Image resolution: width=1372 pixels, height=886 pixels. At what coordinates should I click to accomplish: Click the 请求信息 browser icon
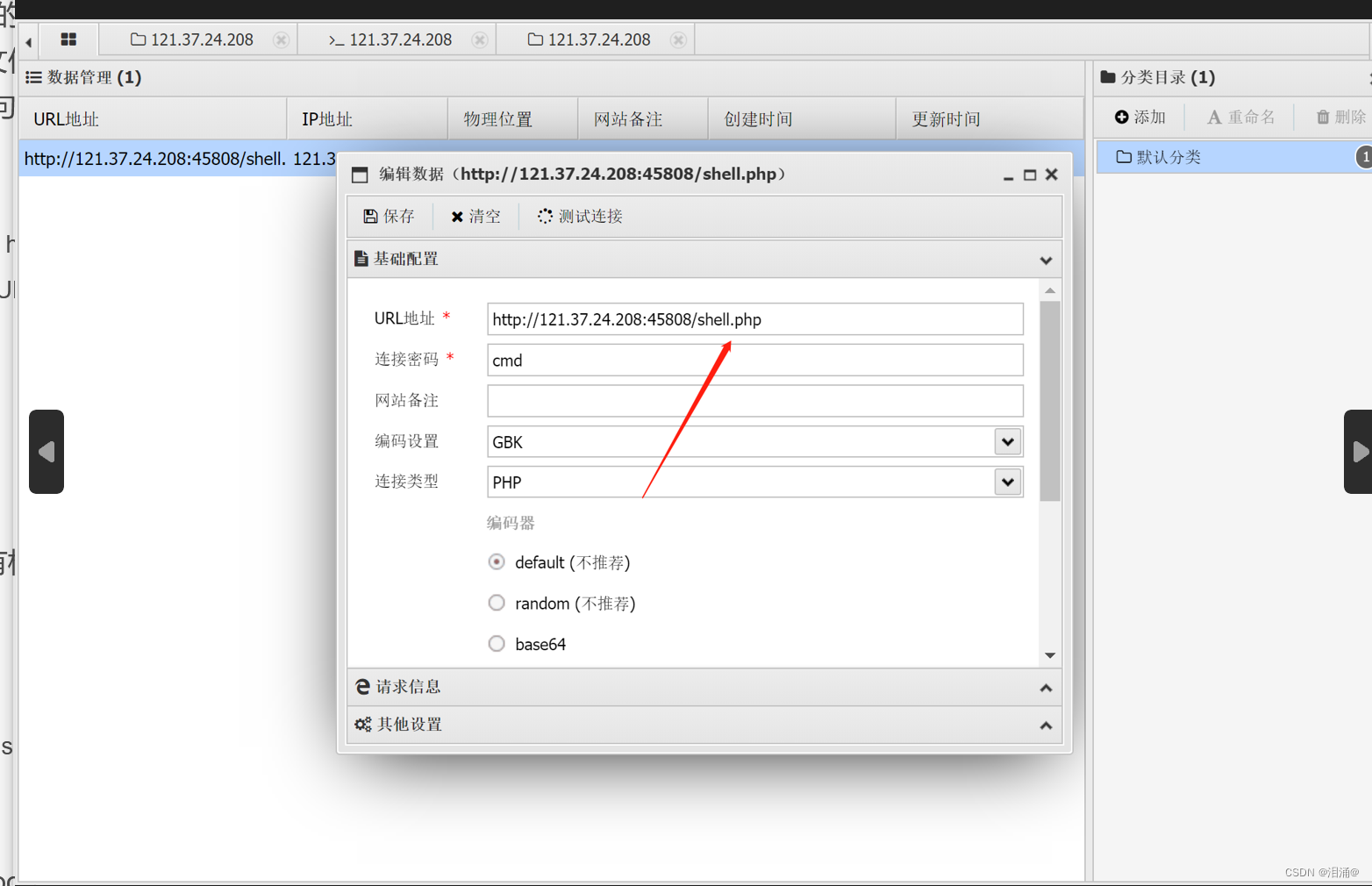[x=362, y=687]
